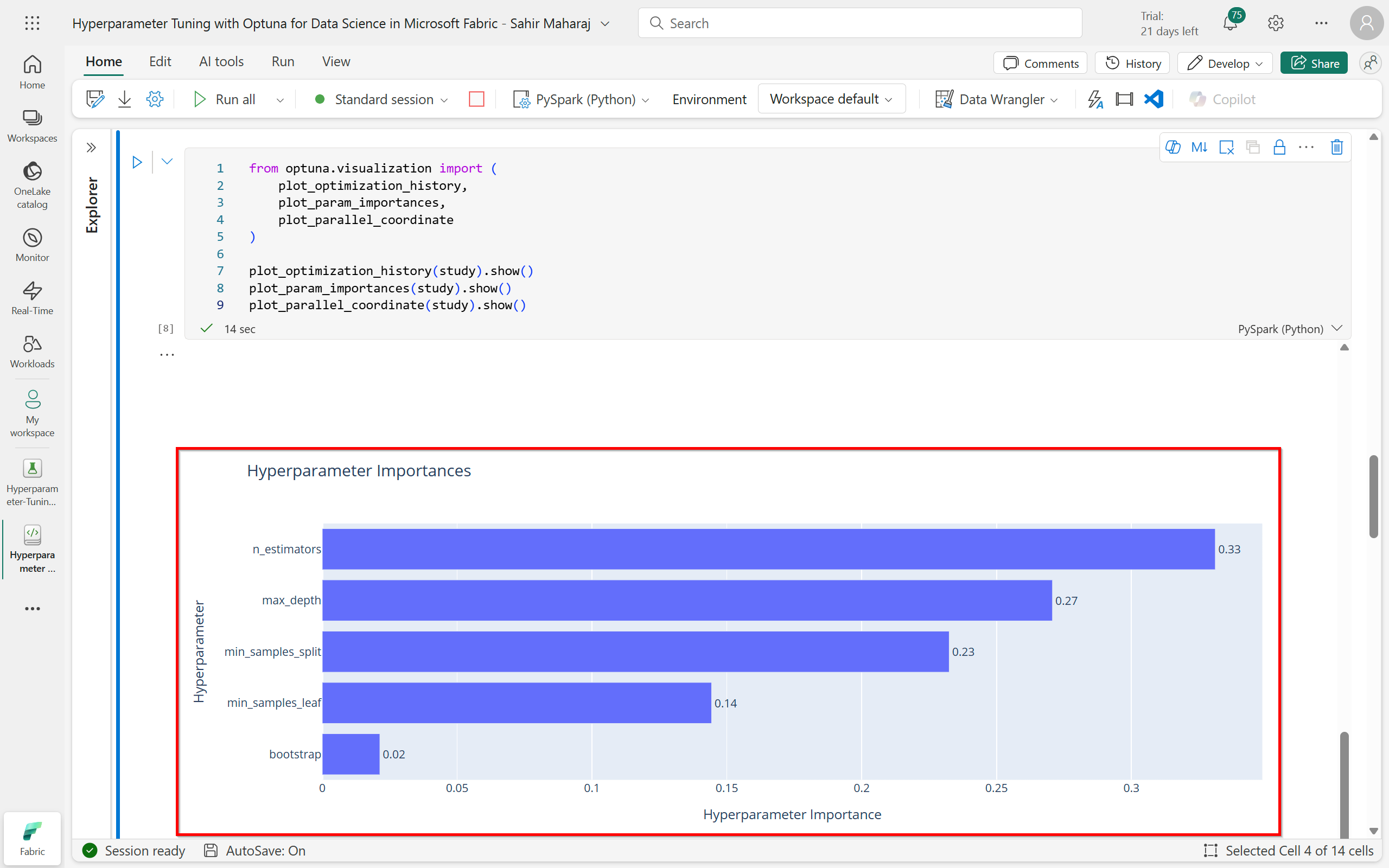Open the app launcher grid icon

click(32, 23)
